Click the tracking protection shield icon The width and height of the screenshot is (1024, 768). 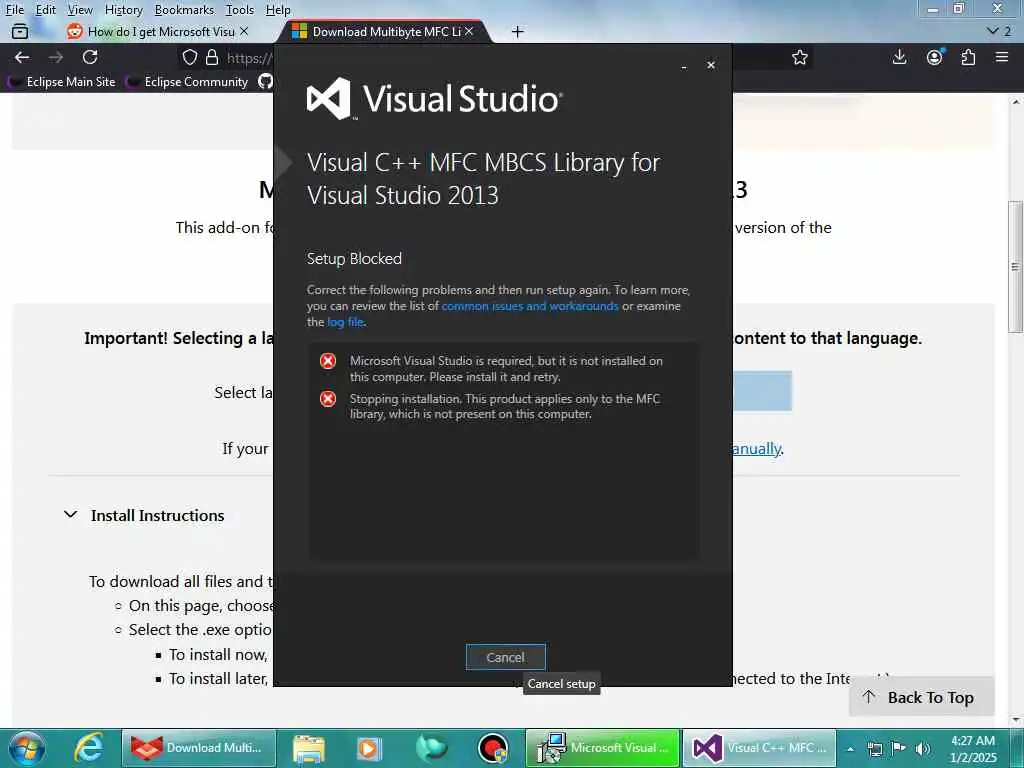190,57
